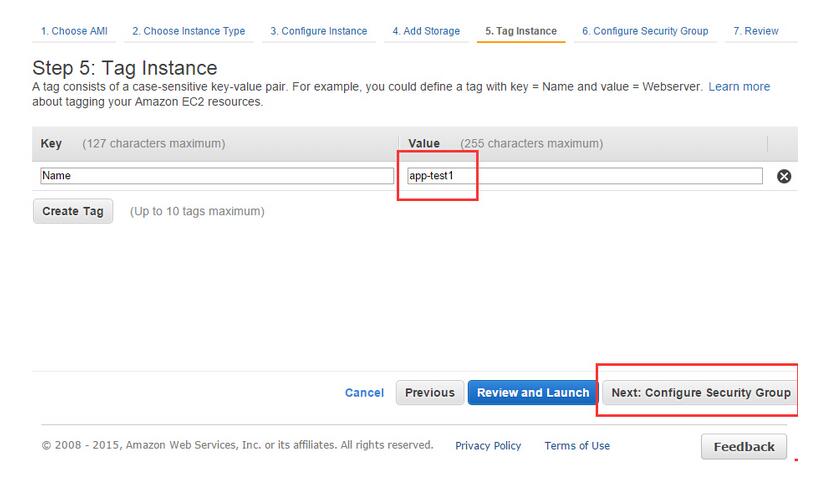Viewport: 830px width, 483px height.
Task: Open Choose Instance Type step tab
Action: [x=188, y=31]
